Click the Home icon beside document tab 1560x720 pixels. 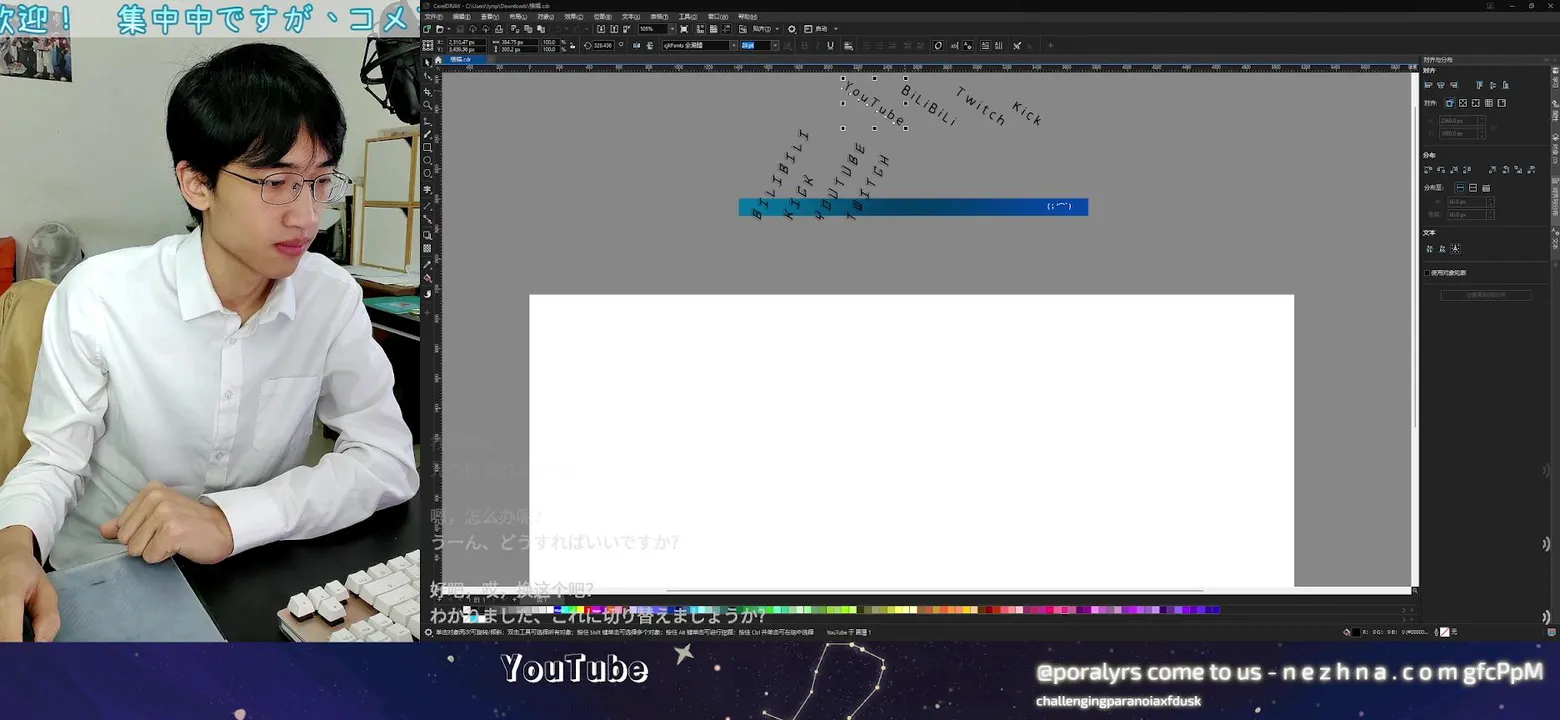(x=438, y=60)
